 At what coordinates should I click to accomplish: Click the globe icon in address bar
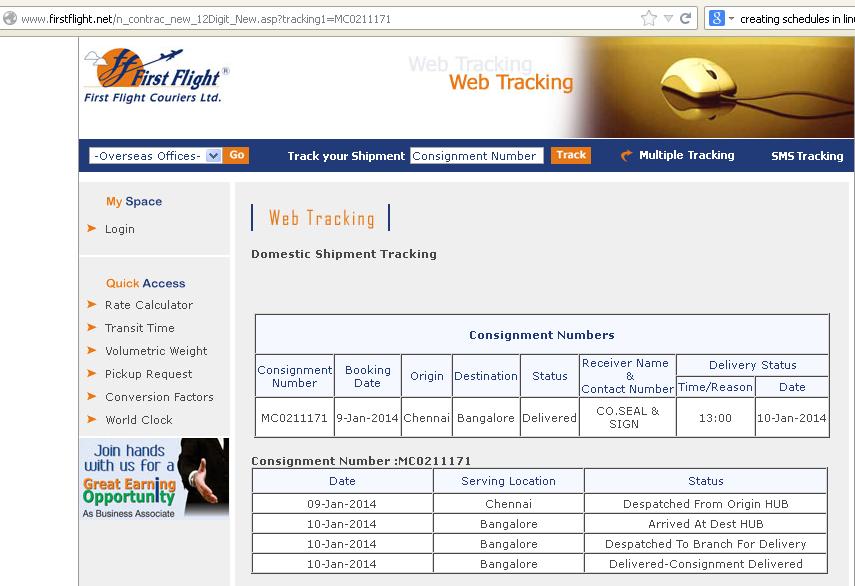9,18
